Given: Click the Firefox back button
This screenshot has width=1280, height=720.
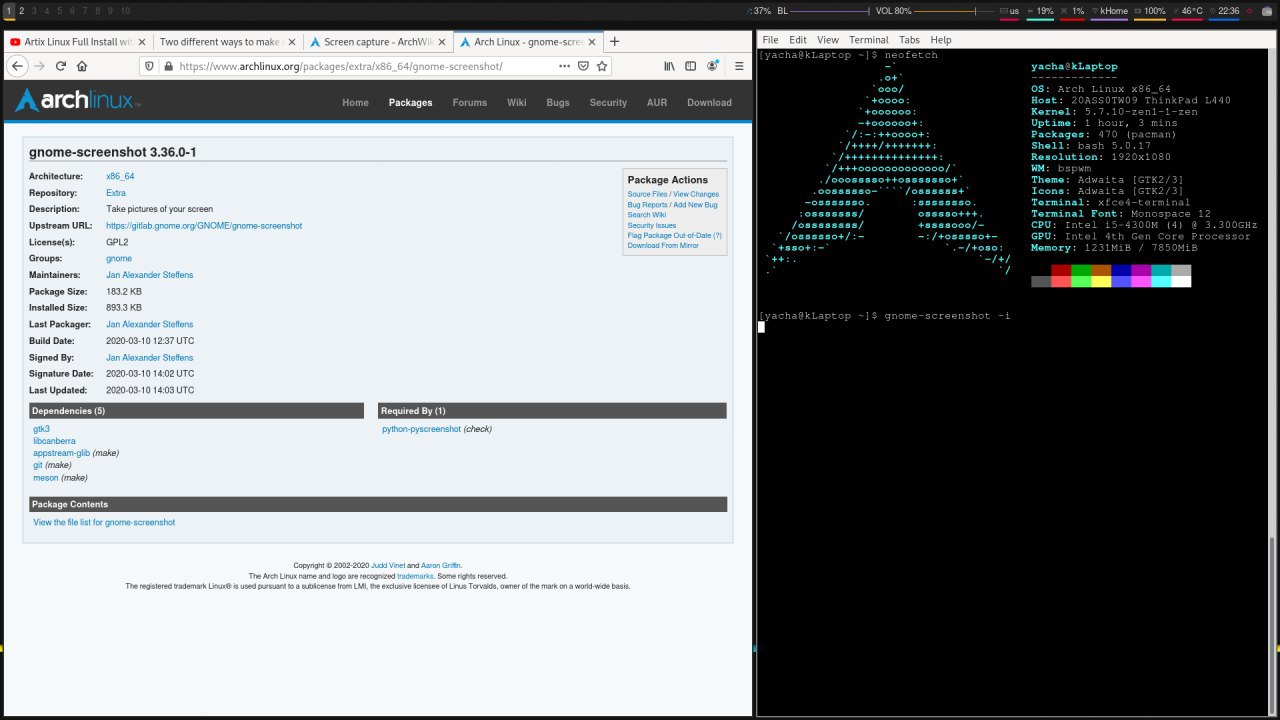Looking at the screenshot, I should [x=16, y=66].
